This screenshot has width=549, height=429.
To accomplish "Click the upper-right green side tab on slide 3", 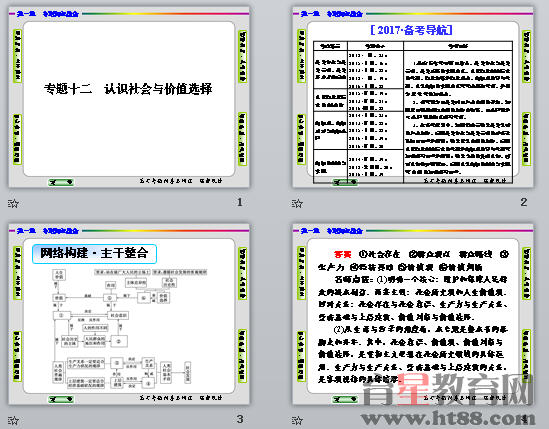I will [242, 273].
